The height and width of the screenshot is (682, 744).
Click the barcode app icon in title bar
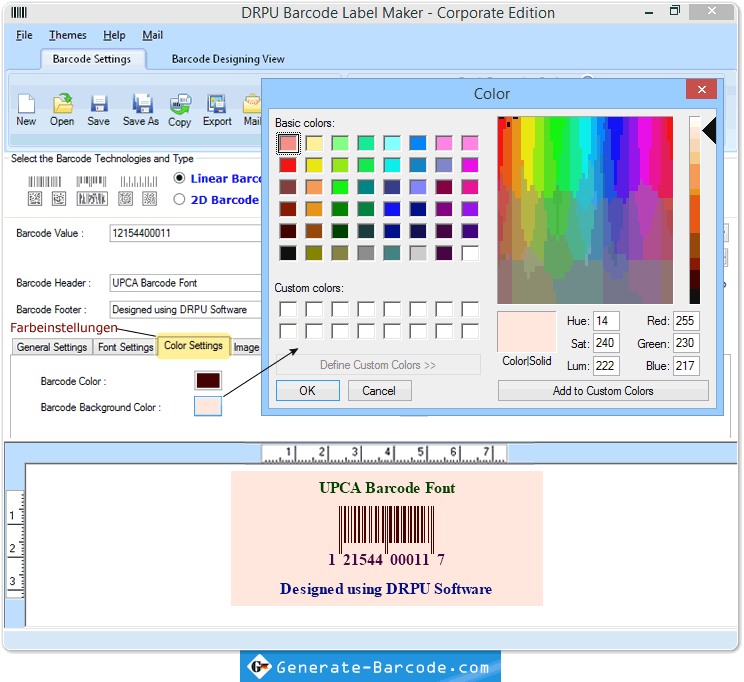pos(19,12)
